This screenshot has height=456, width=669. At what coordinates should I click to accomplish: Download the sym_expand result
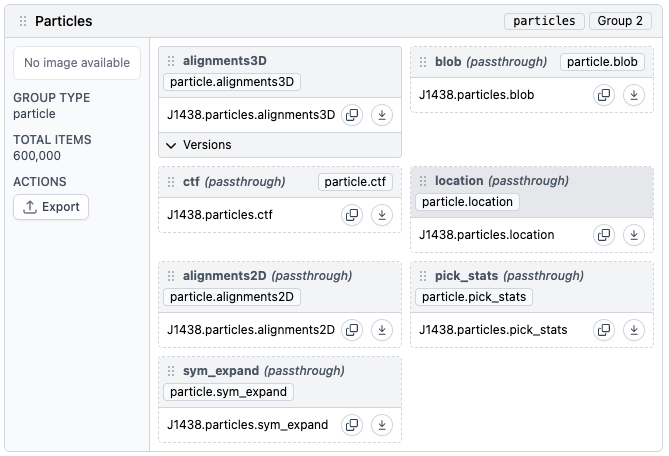tap(382, 425)
